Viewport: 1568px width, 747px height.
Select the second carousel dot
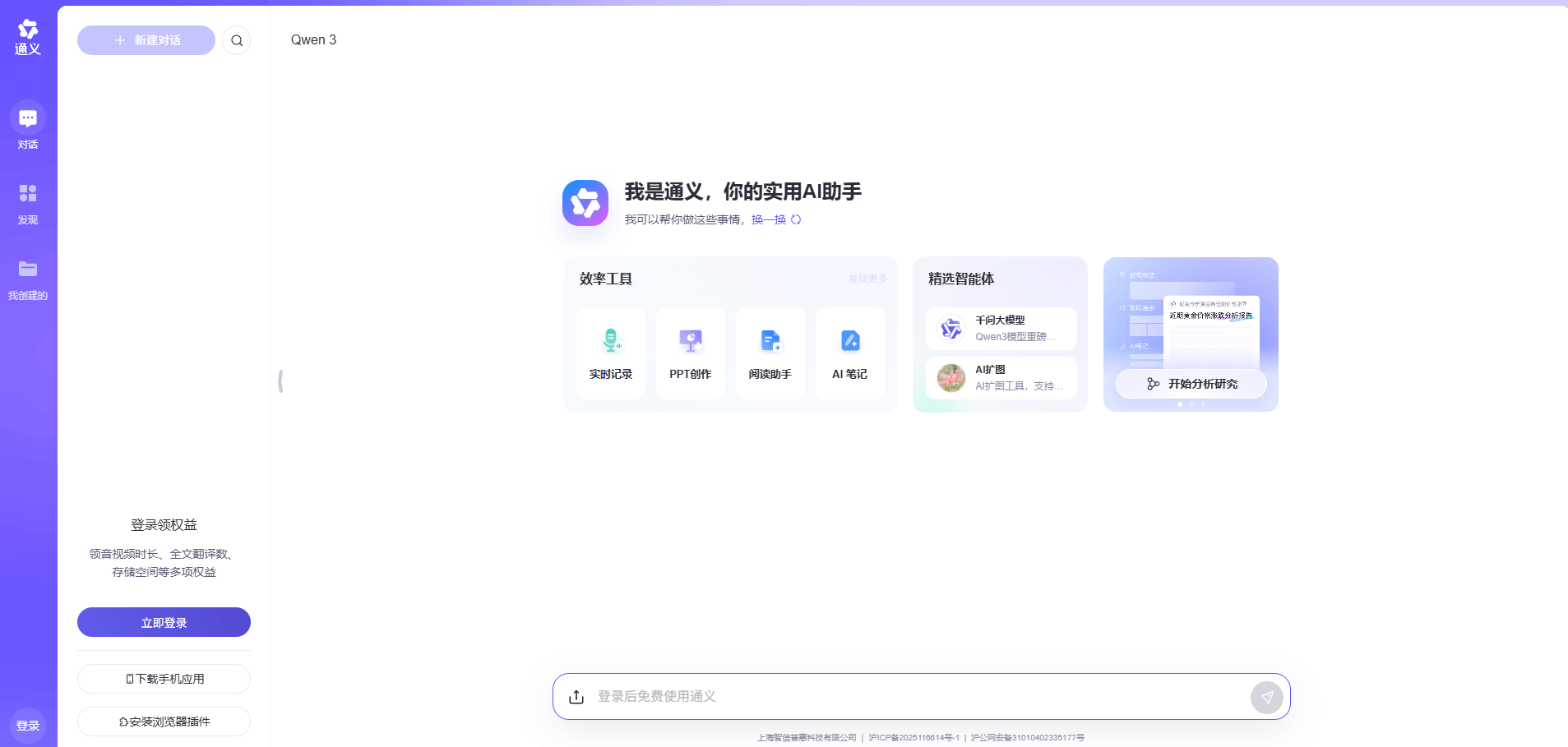pos(1191,404)
